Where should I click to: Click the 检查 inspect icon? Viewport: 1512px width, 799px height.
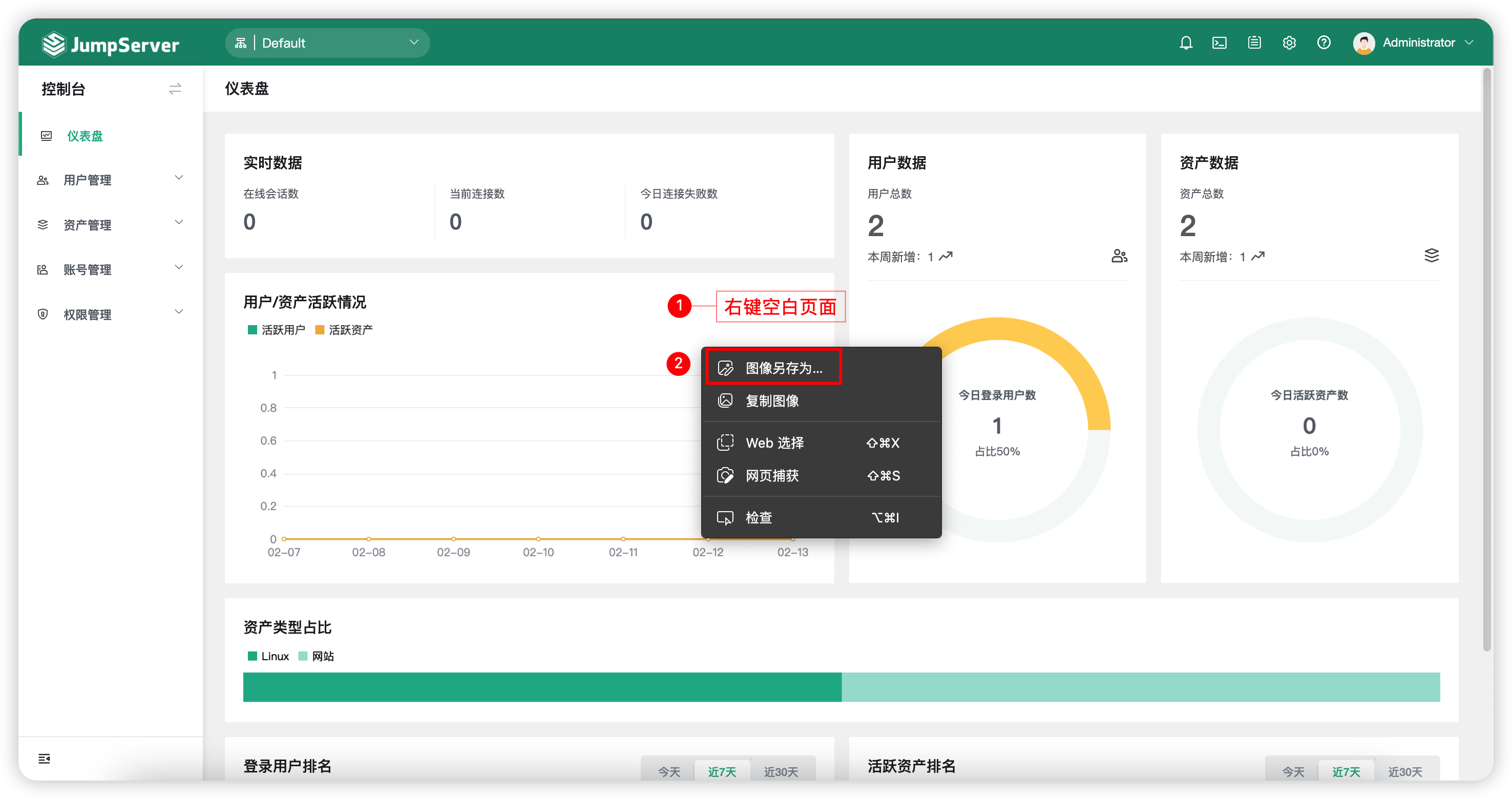click(725, 518)
